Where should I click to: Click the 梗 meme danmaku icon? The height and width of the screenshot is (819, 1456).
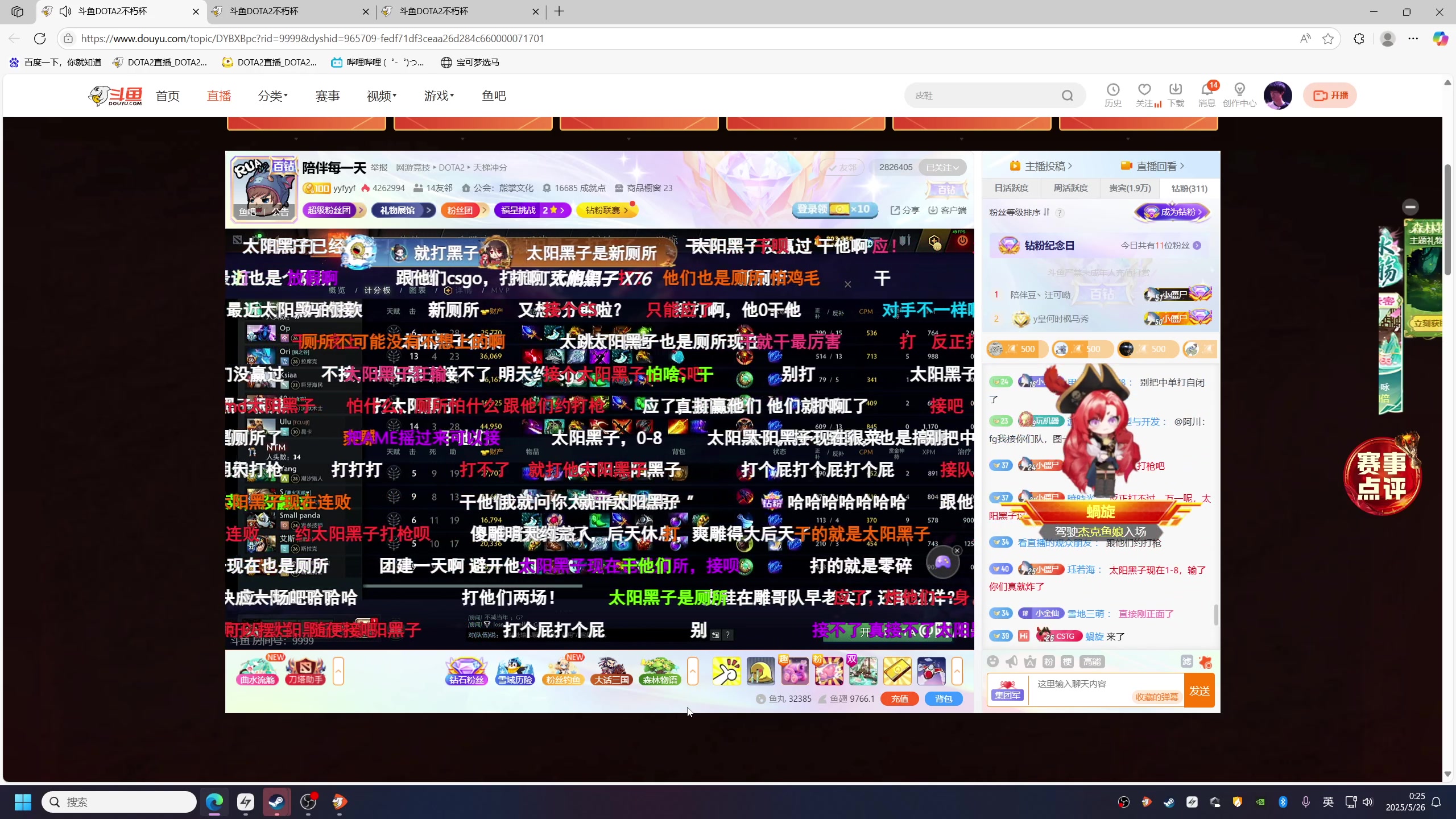point(1068,661)
